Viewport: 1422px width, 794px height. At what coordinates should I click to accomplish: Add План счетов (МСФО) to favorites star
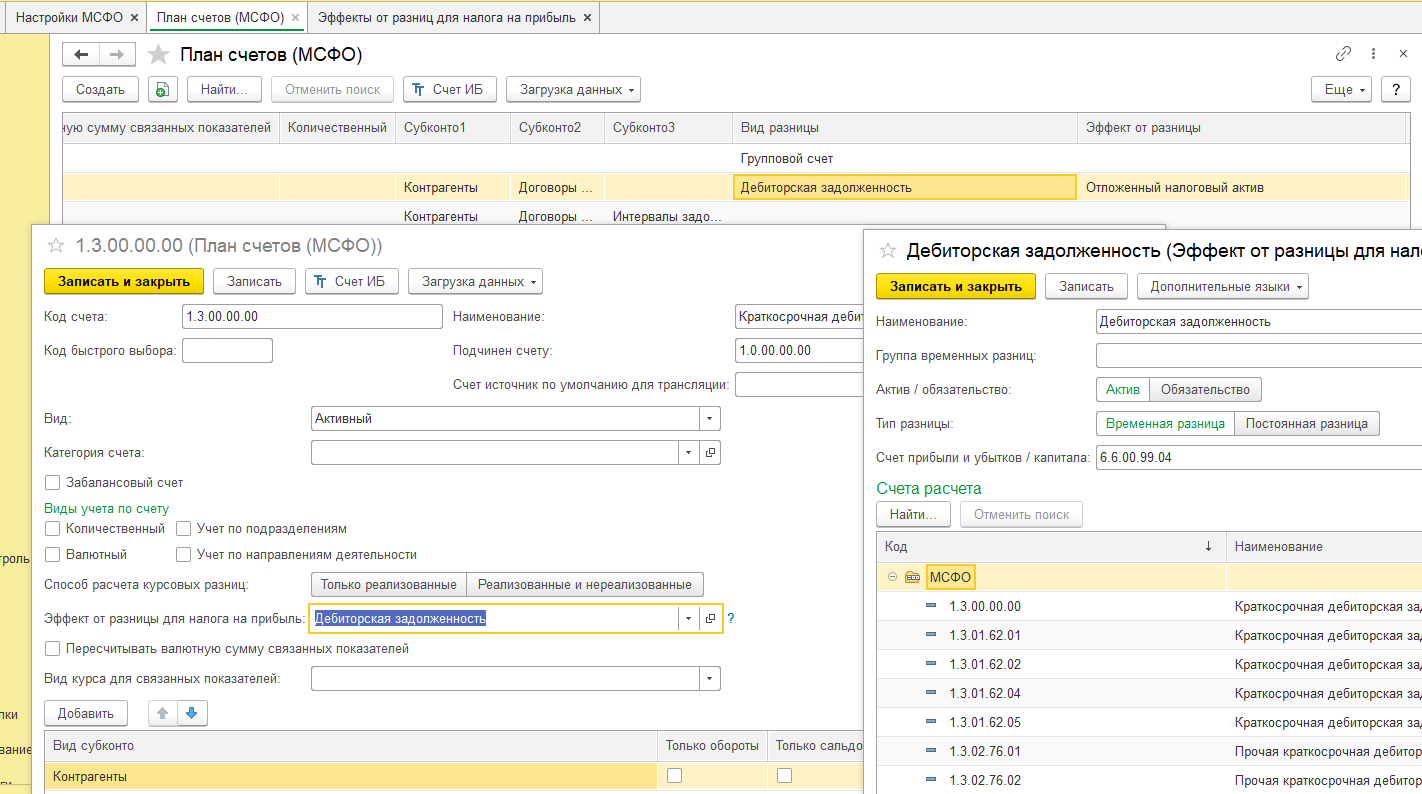click(157, 55)
